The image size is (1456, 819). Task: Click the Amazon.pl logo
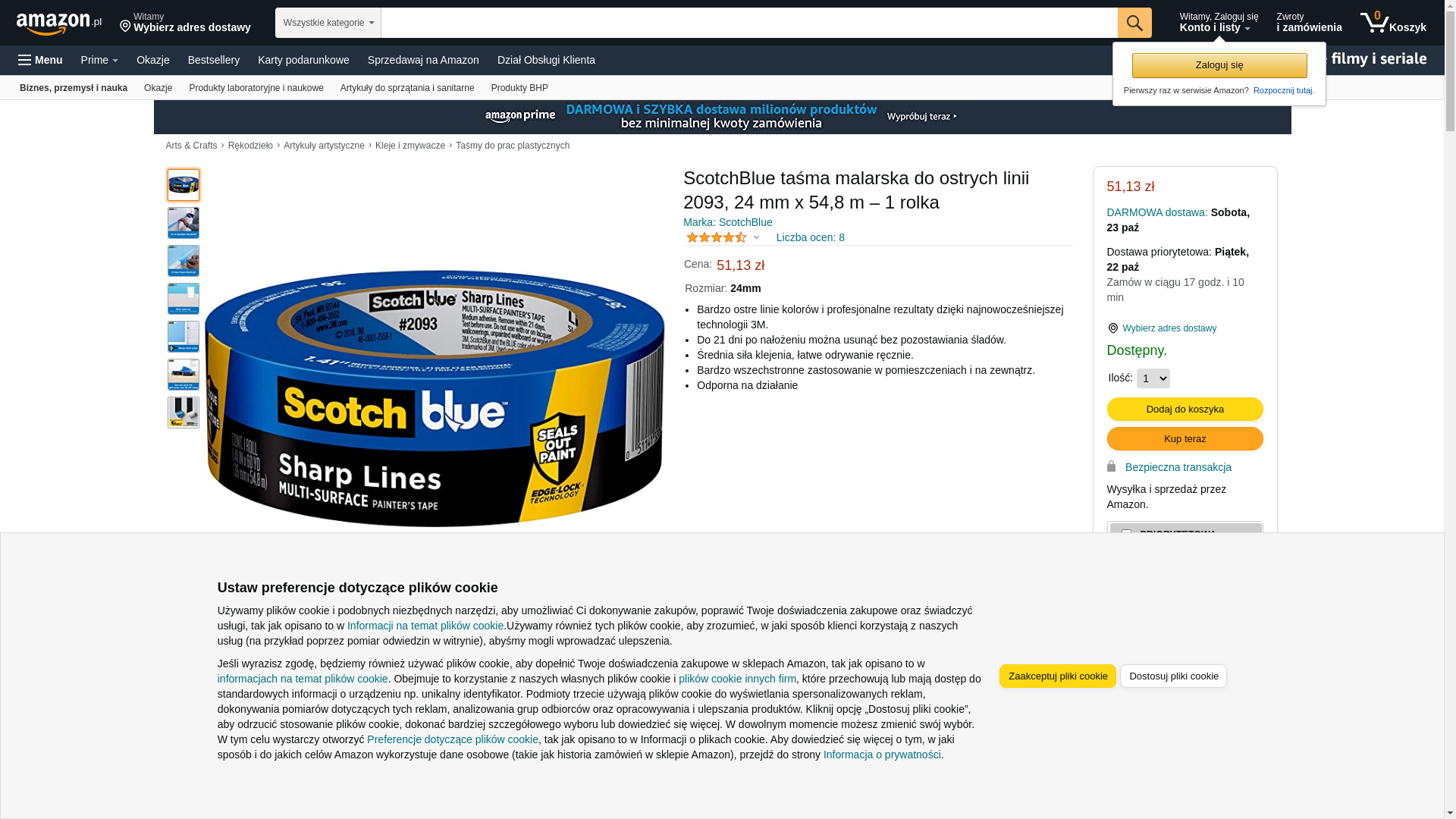(58, 24)
